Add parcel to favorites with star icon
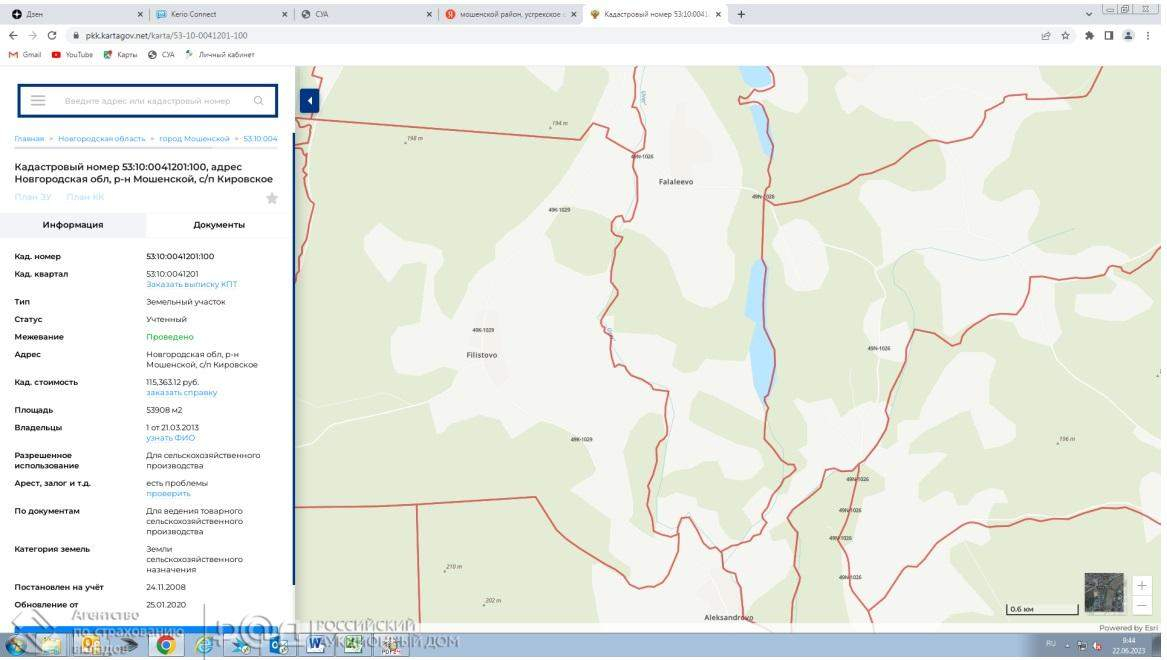The width and height of the screenshot is (1167, 660). [272, 198]
